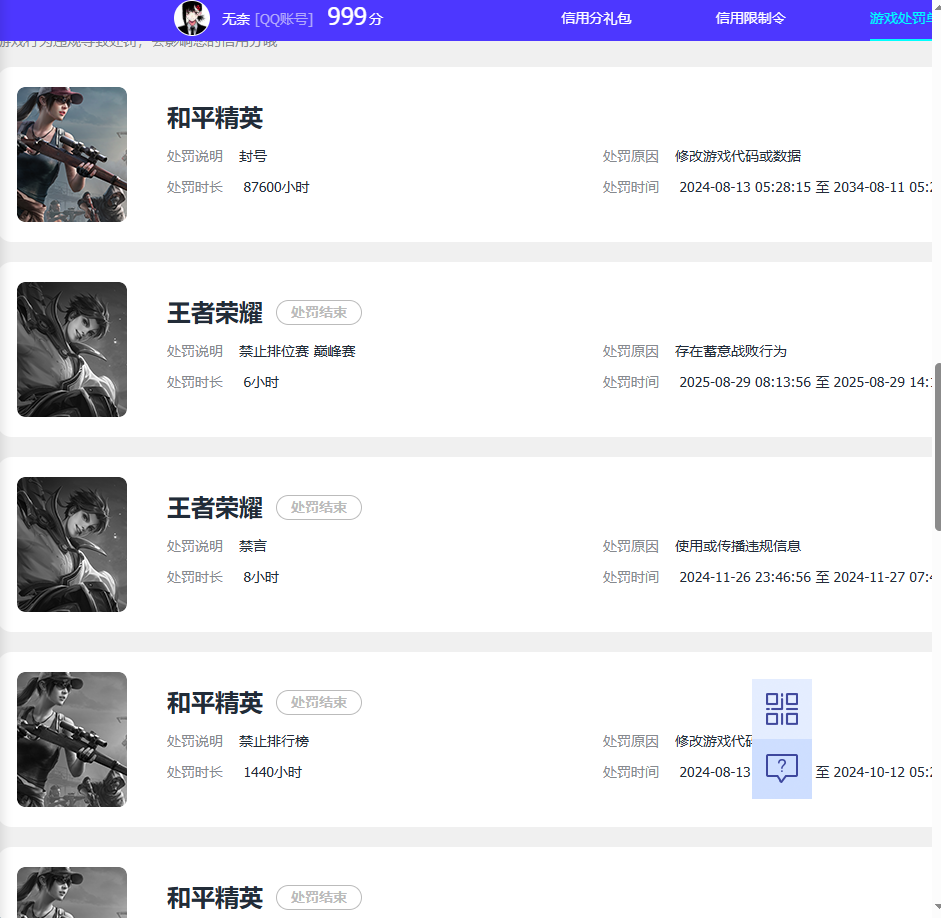Select 王者荣耀 title of 禁言 record
The width and height of the screenshot is (941, 918).
[x=215, y=508]
